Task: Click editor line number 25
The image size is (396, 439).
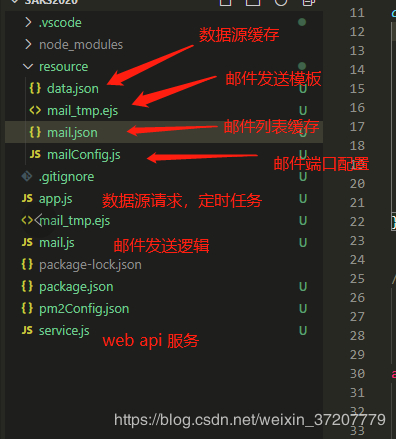Action: [357, 279]
